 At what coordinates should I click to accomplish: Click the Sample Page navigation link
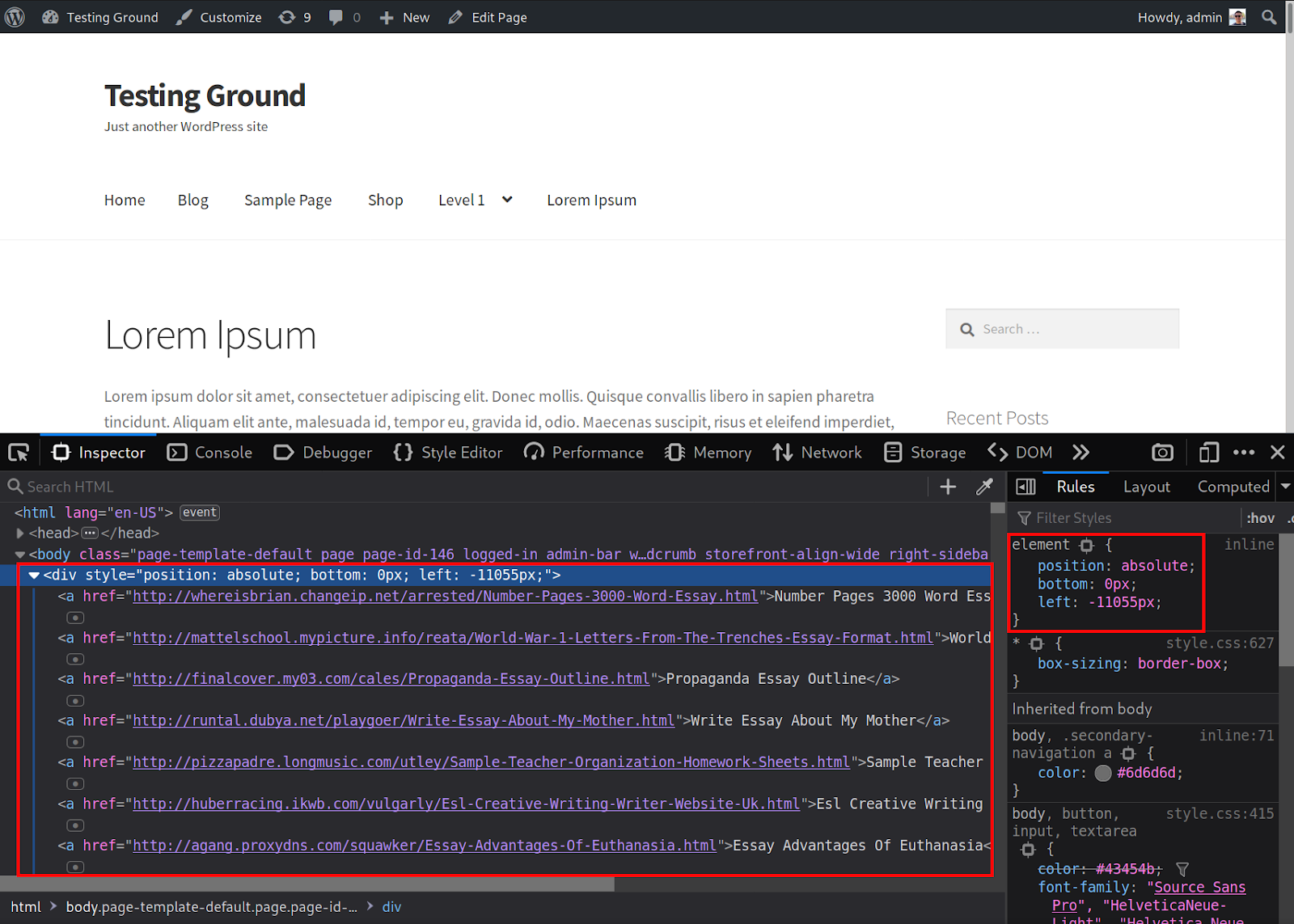(288, 200)
